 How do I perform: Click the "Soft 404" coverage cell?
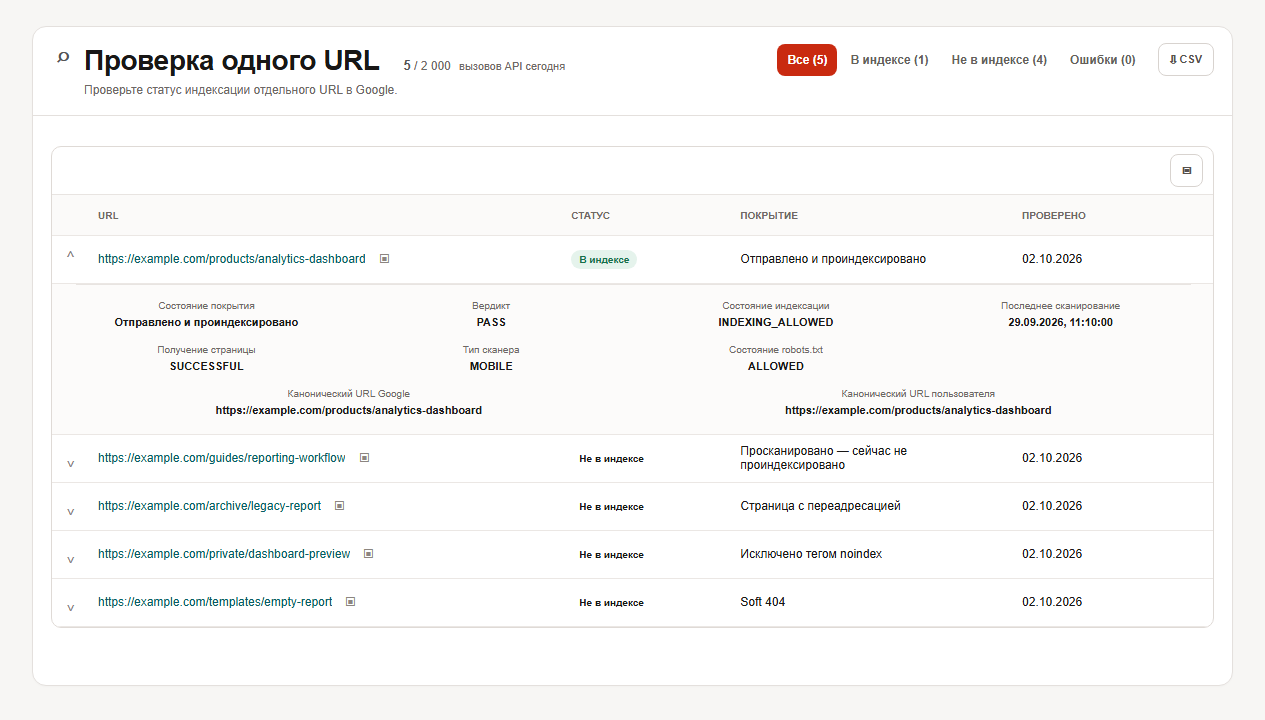click(764, 602)
